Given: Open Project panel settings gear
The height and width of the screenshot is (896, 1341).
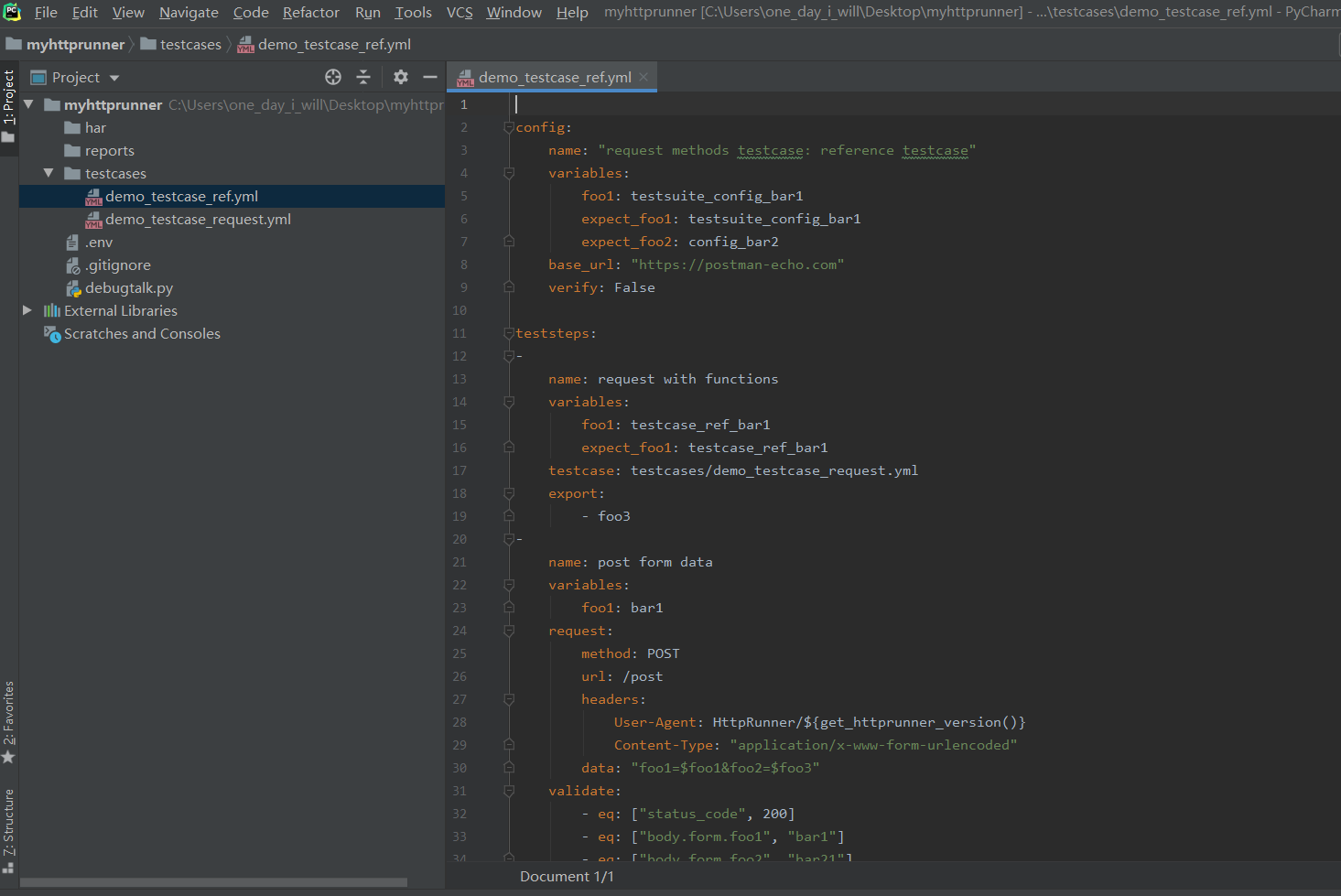Looking at the screenshot, I should pos(400,77).
